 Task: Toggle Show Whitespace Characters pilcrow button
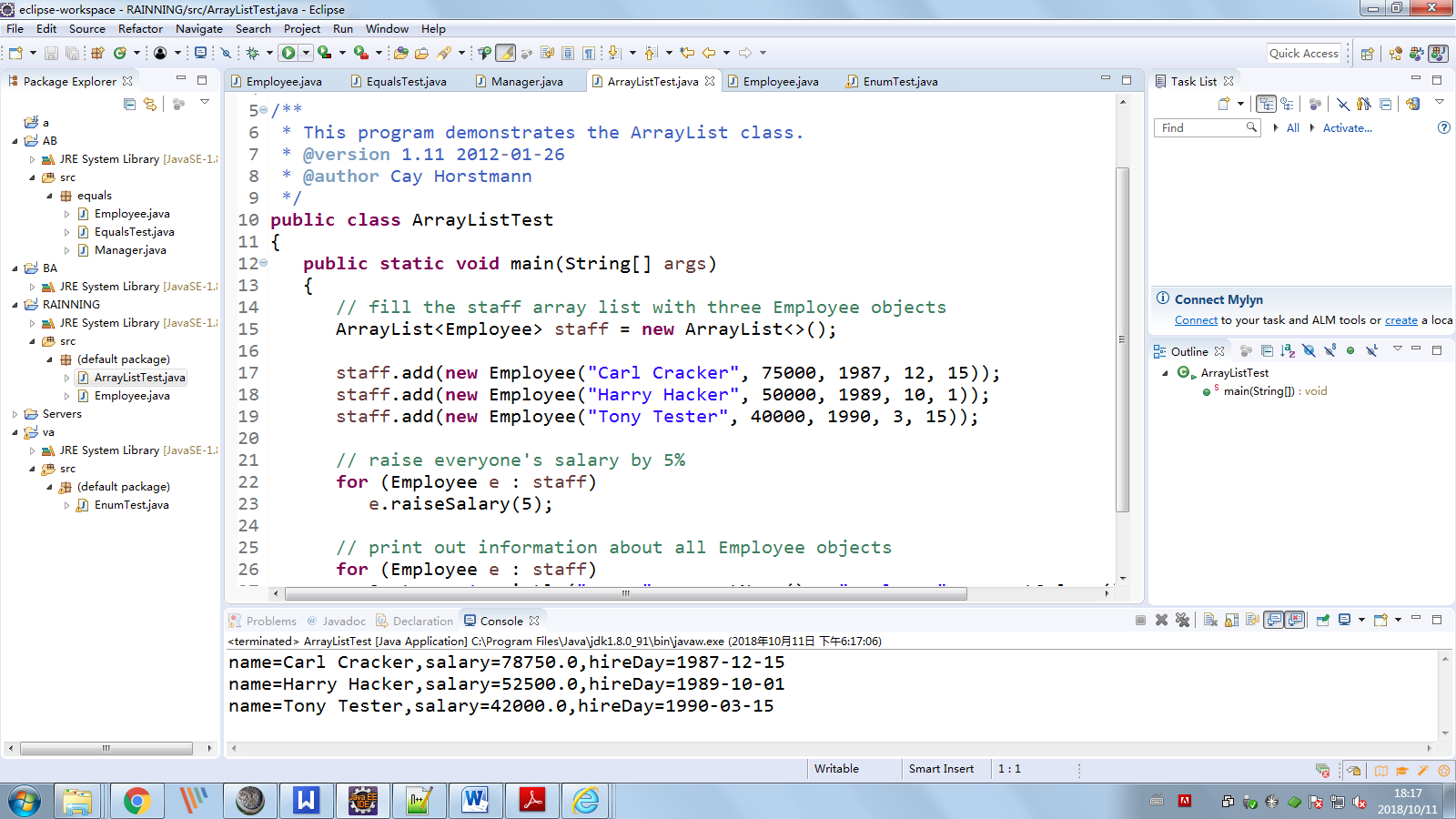tap(589, 53)
